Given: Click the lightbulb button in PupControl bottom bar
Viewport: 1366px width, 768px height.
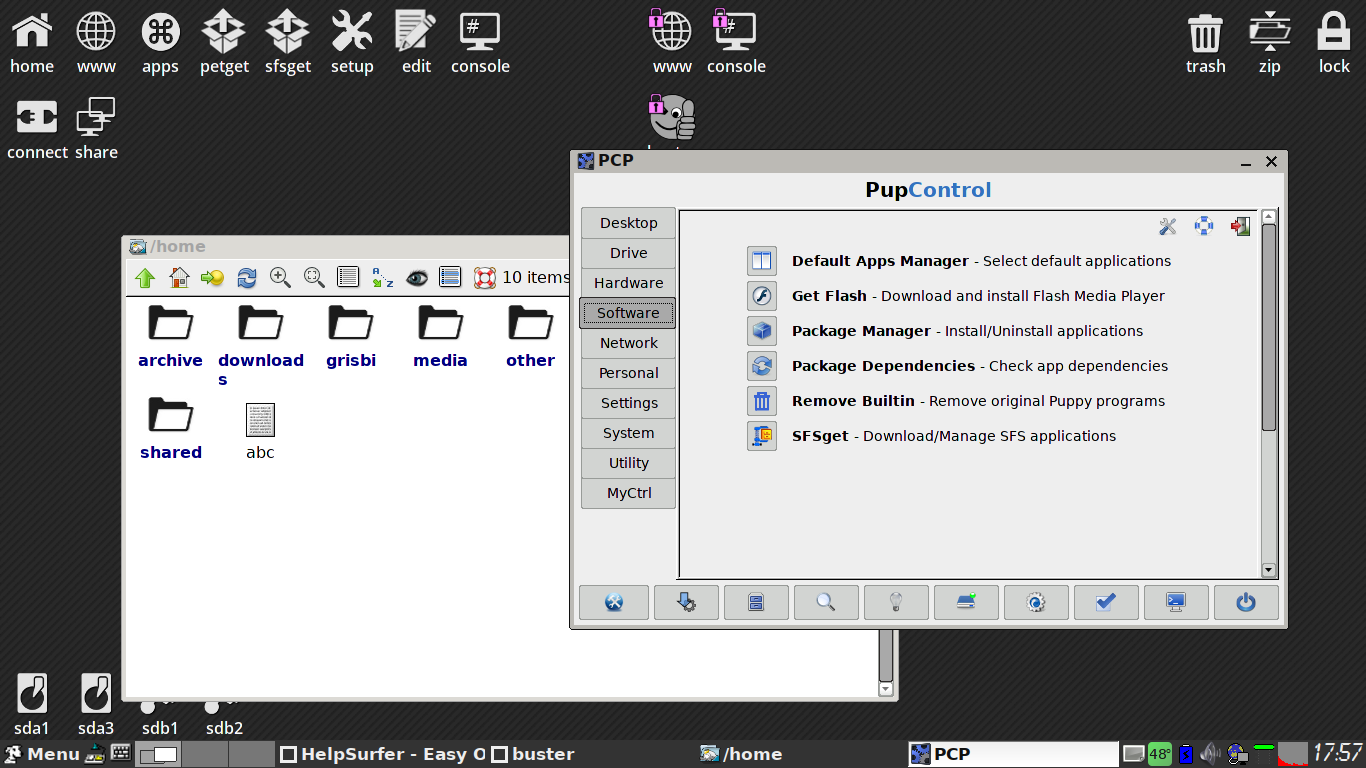Looking at the screenshot, I should pos(896,602).
